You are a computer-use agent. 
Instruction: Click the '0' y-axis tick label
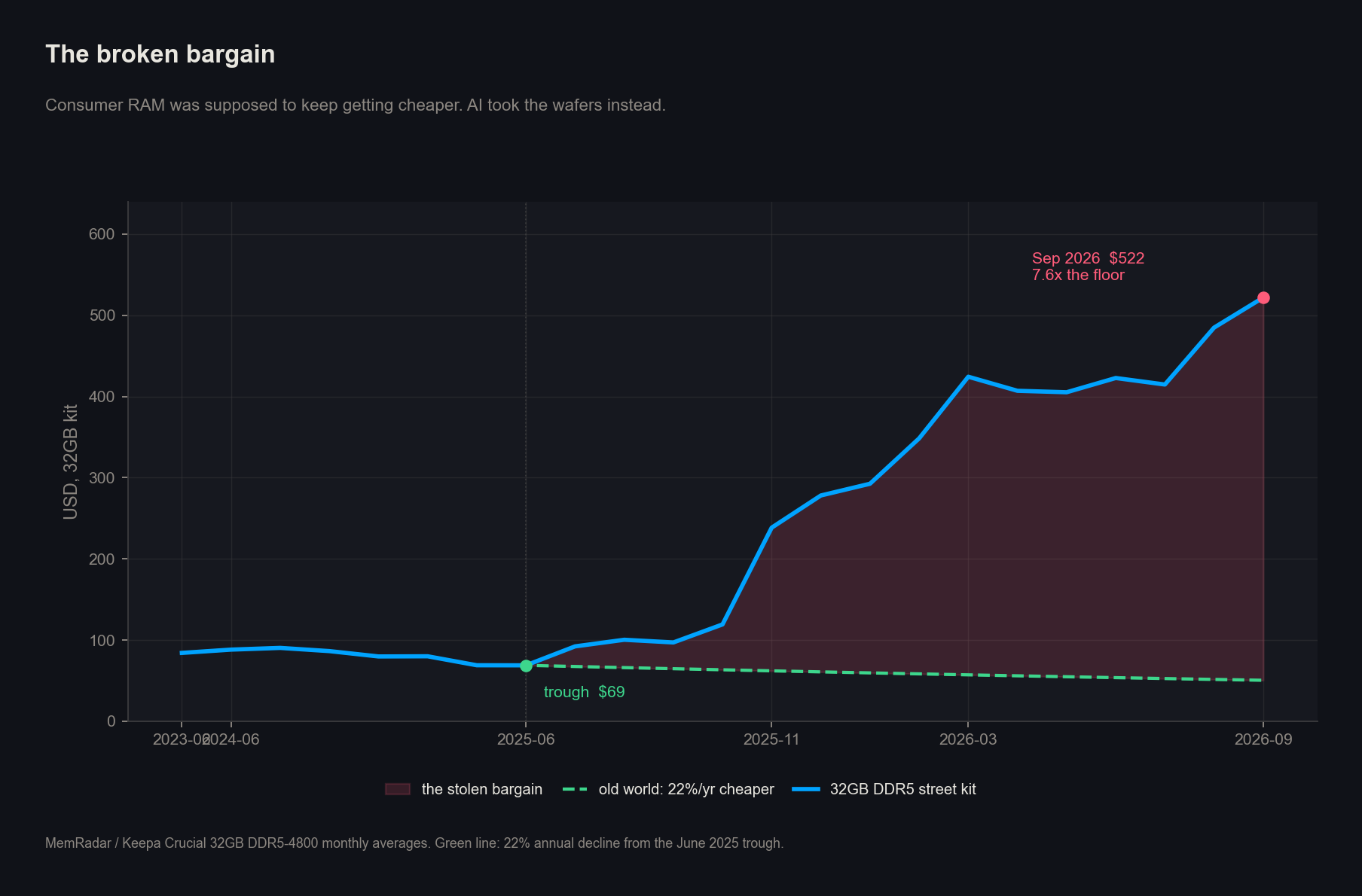point(111,721)
